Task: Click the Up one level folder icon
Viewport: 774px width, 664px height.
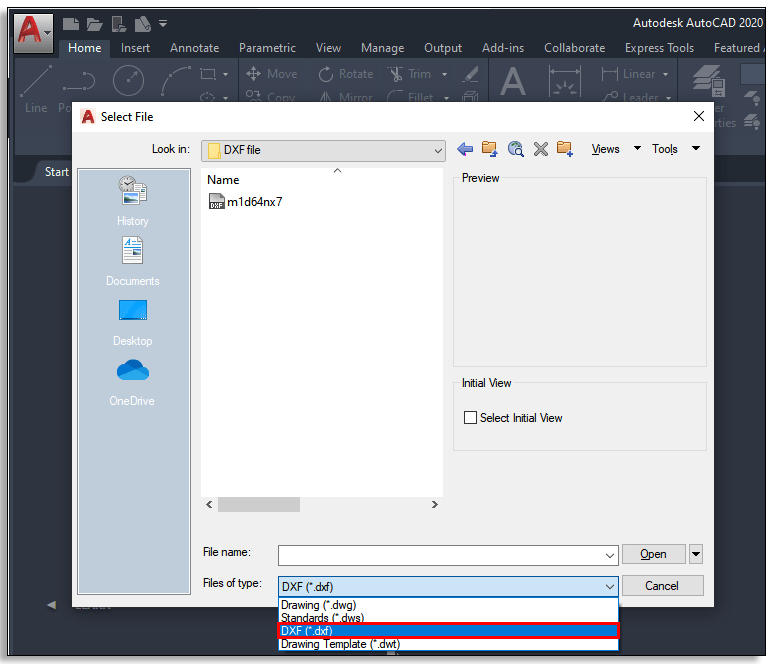Action: click(489, 149)
